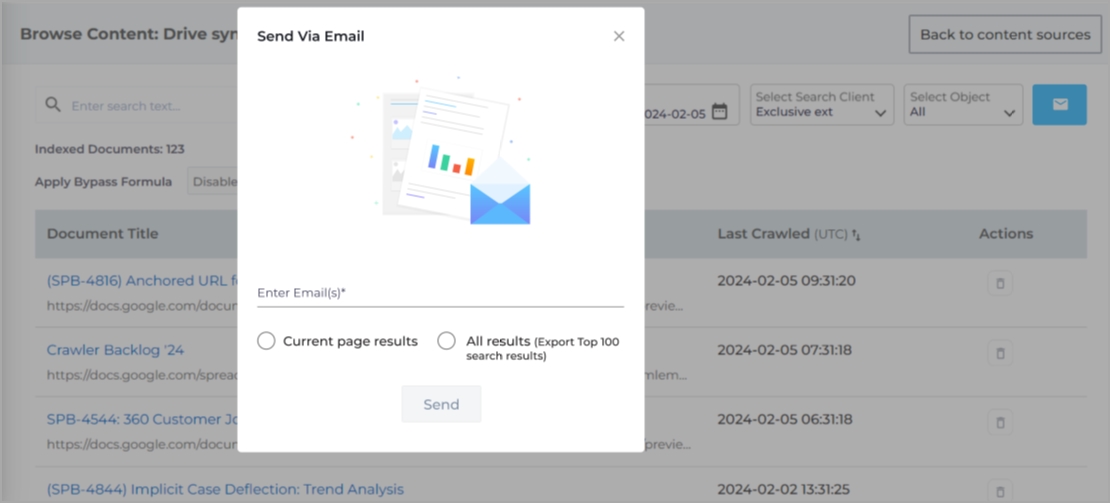Image resolution: width=1110 pixels, height=503 pixels.
Task: Open the Apply Bypass Formula dropdown
Action: 212,182
